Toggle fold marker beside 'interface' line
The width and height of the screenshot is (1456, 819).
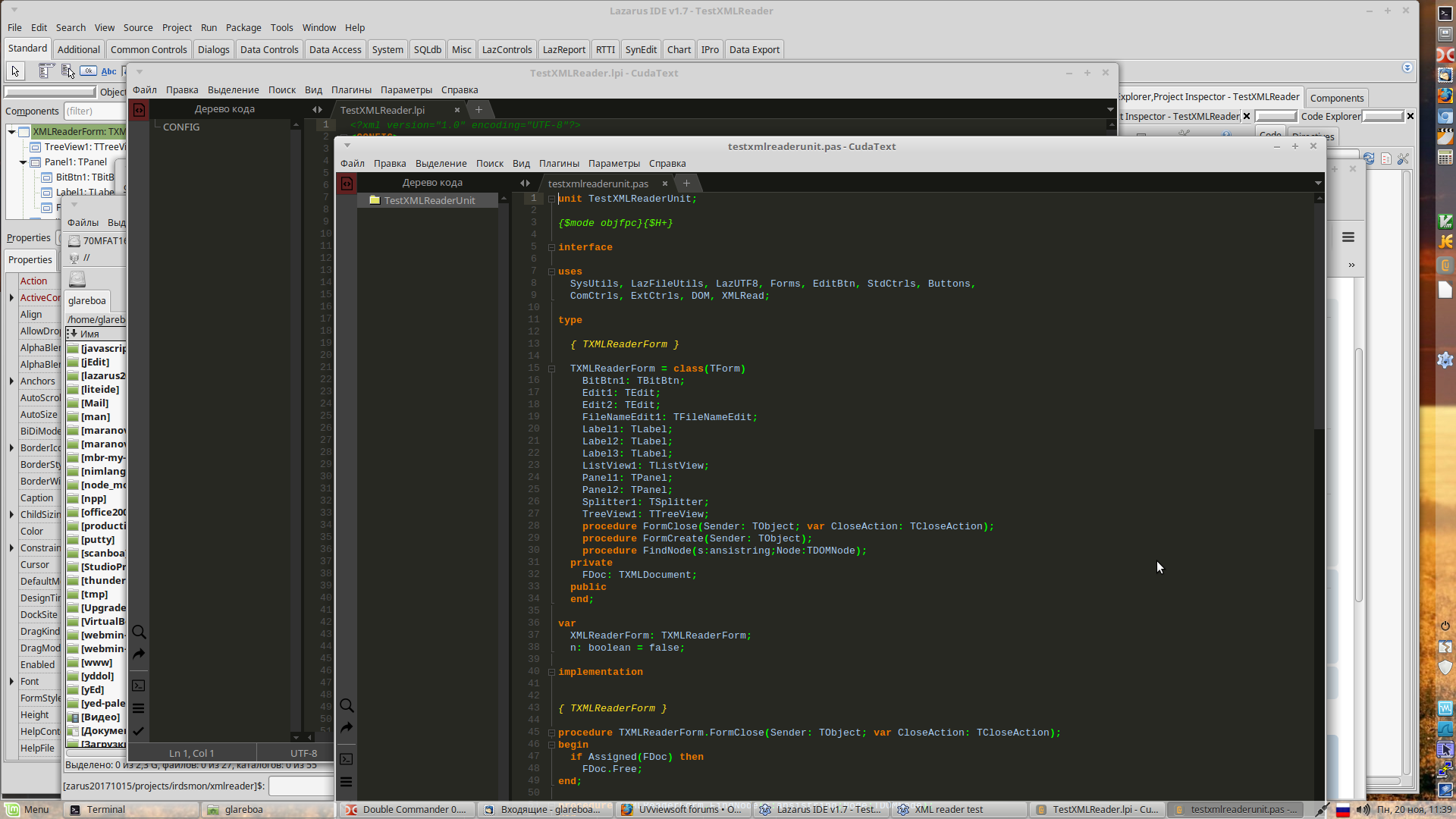point(551,248)
